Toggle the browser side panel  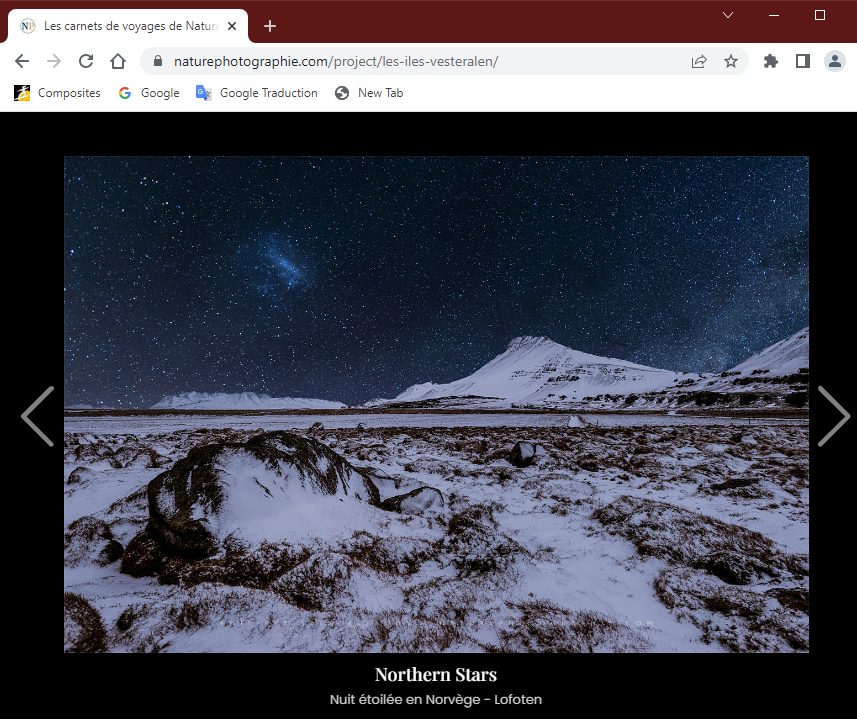[x=803, y=61]
